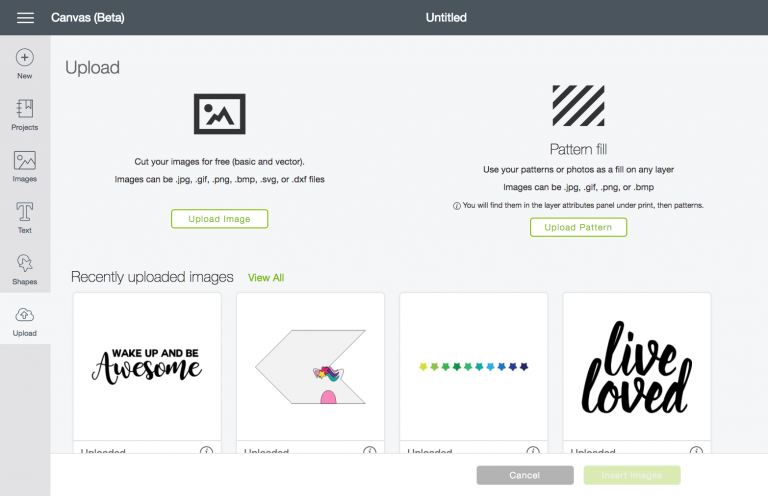Click the Upload Image button

pos(219,219)
